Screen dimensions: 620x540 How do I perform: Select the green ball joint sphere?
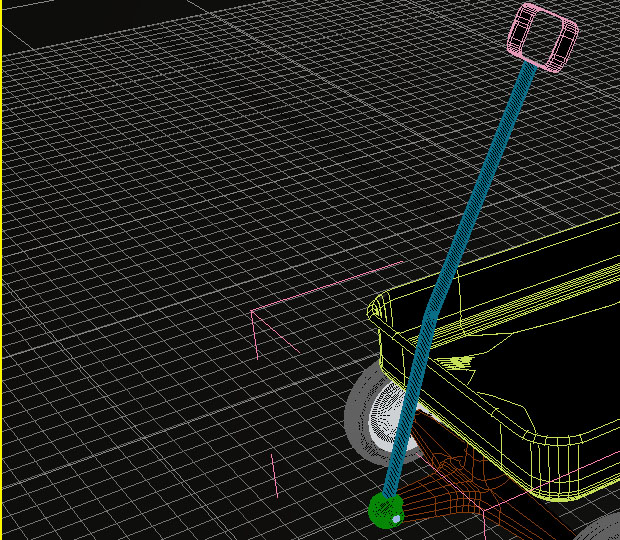(386, 510)
